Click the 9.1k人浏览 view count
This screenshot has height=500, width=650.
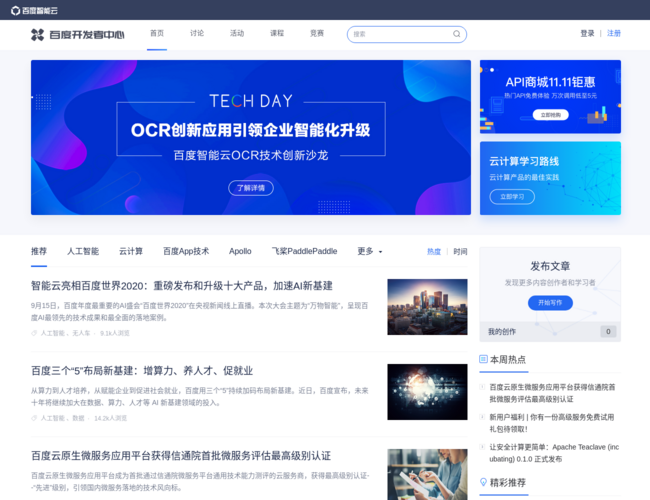click(115, 333)
